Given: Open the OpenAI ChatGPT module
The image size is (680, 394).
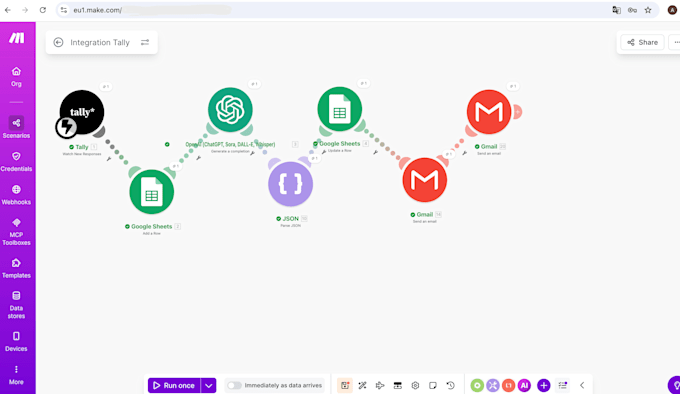Looking at the screenshot, I should point(230,110).
